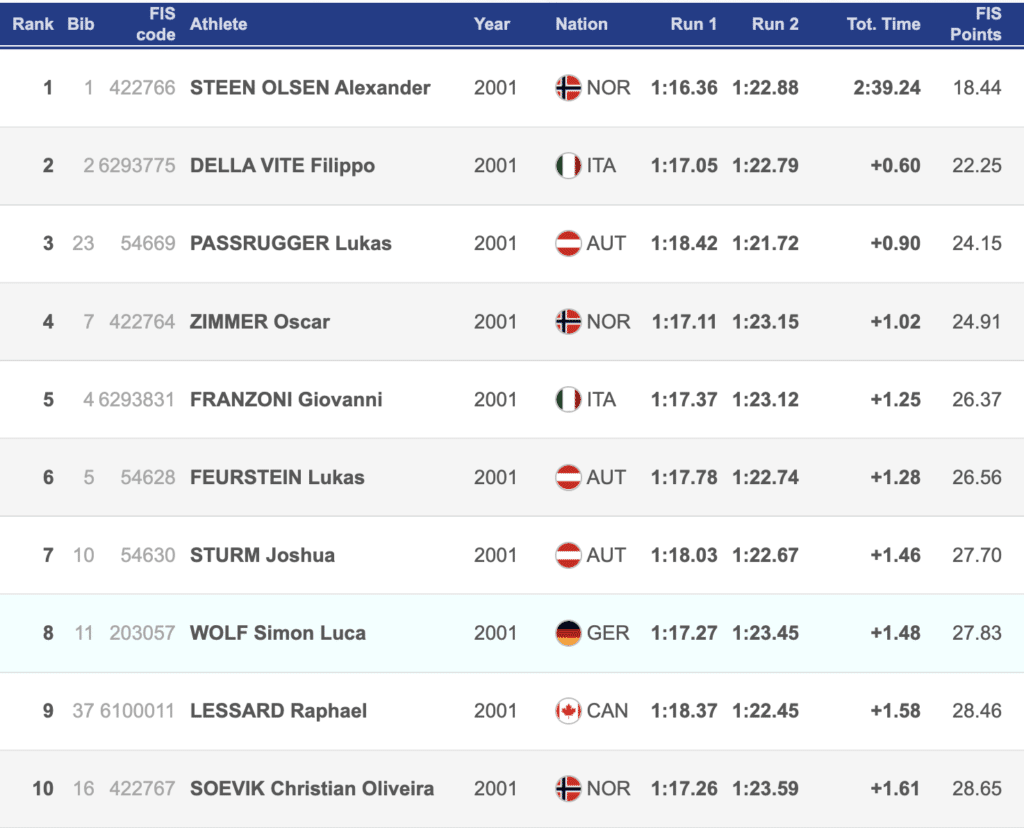This screenshot has width=1024, height=828.
Task: Click FIS code 422766 in first row
Action: (x=142, y=88)
